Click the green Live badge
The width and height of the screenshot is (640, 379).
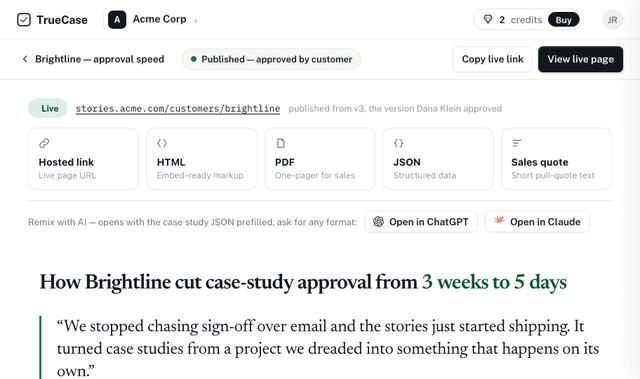tap(48, 108)
